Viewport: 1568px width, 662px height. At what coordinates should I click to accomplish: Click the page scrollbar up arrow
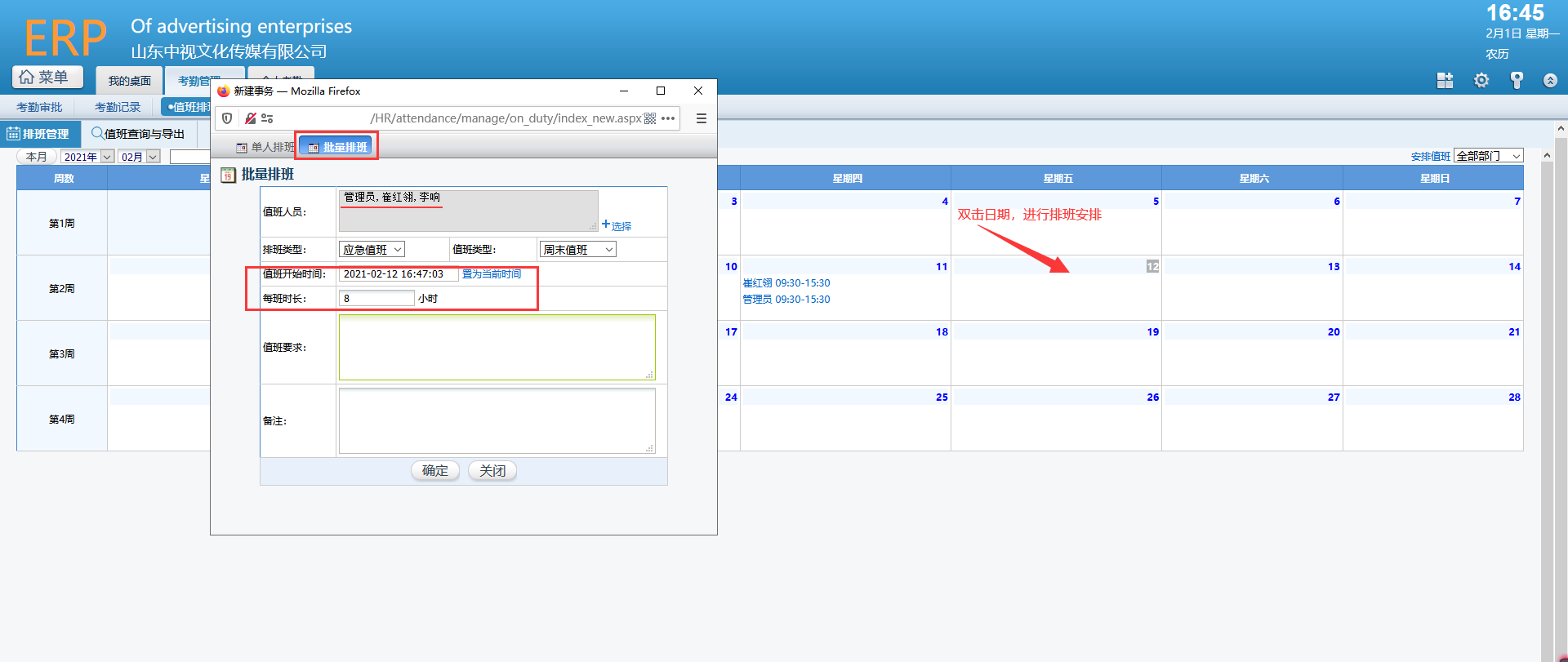click(1561, 129)
